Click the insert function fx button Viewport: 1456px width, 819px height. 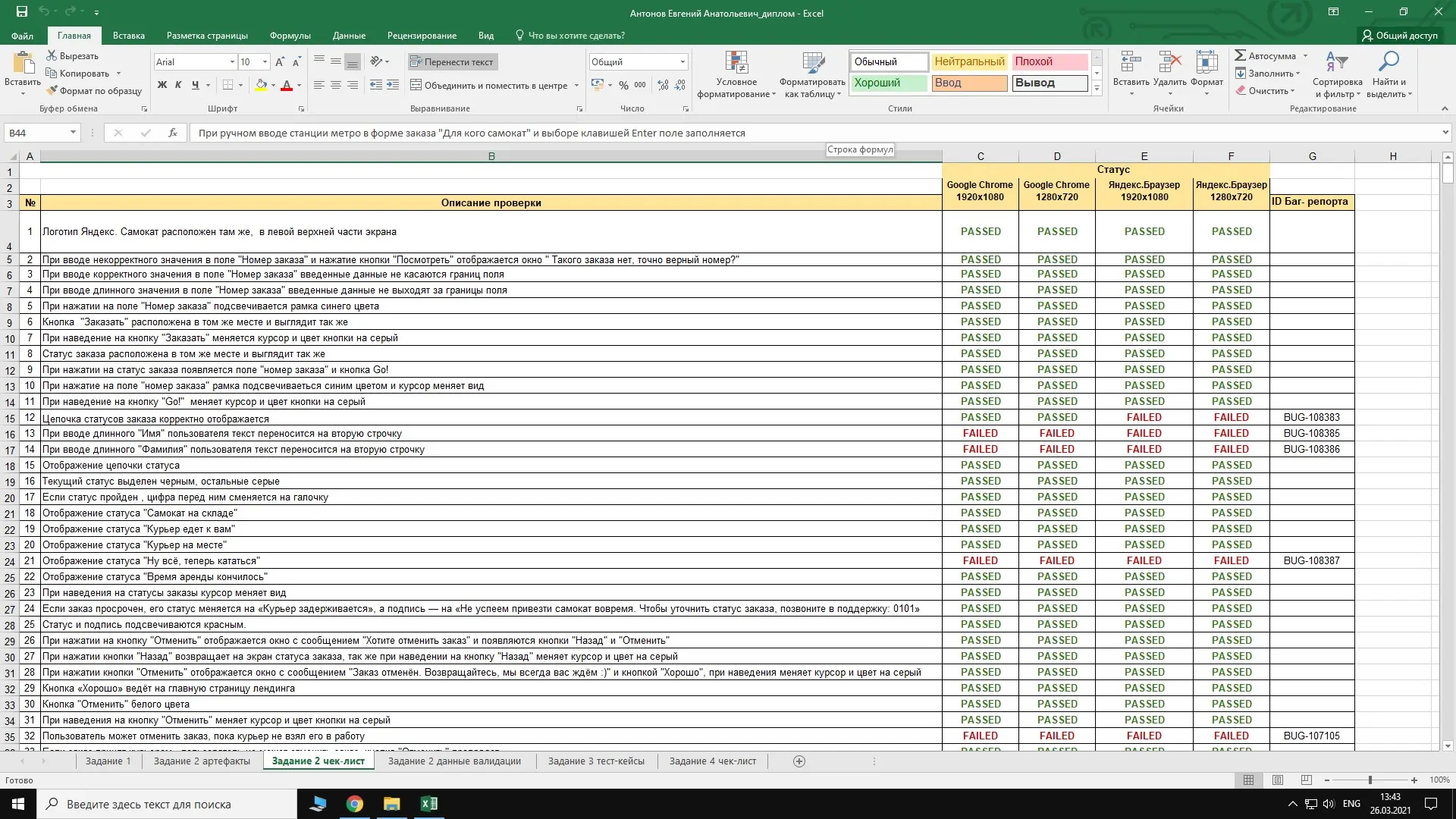[x=173, y=133]
